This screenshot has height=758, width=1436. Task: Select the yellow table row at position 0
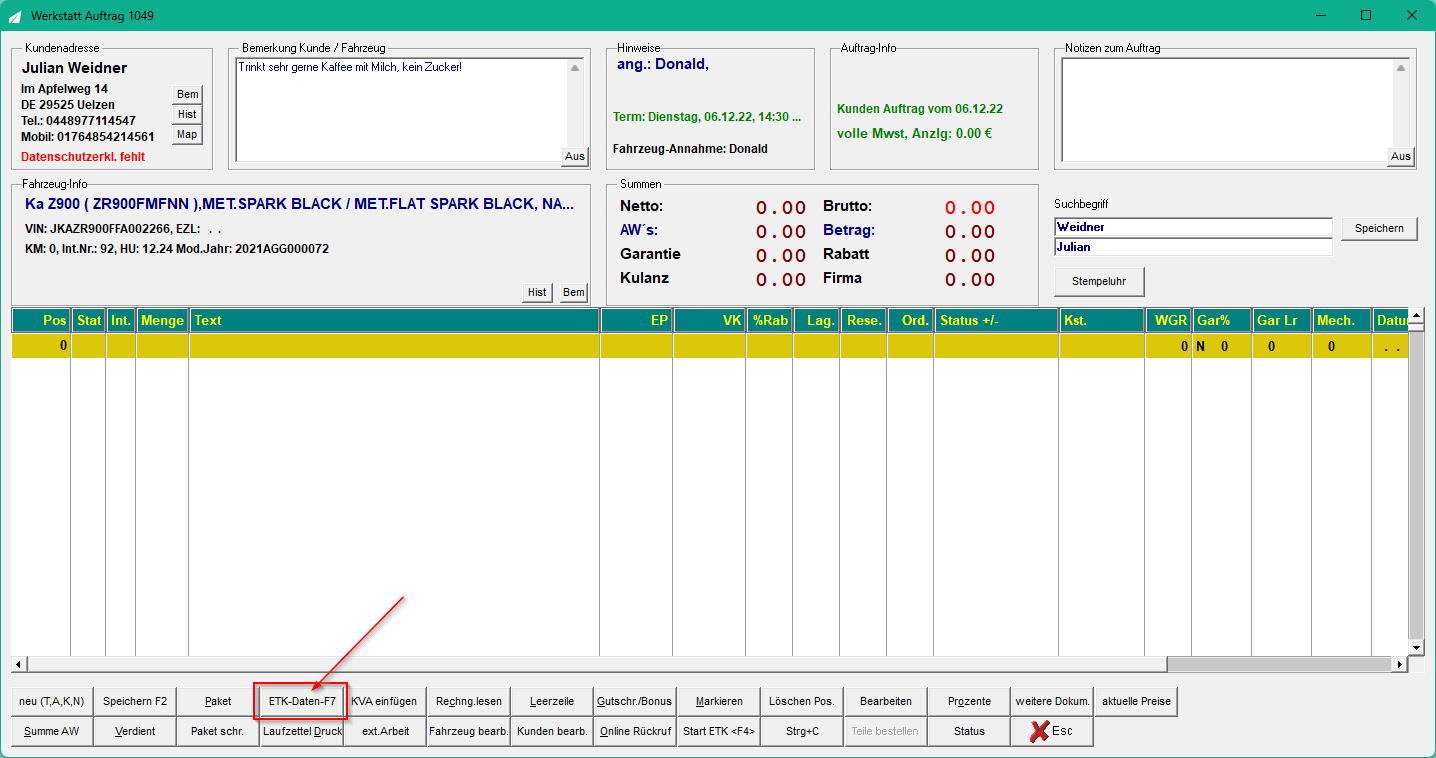coord(710,346)
